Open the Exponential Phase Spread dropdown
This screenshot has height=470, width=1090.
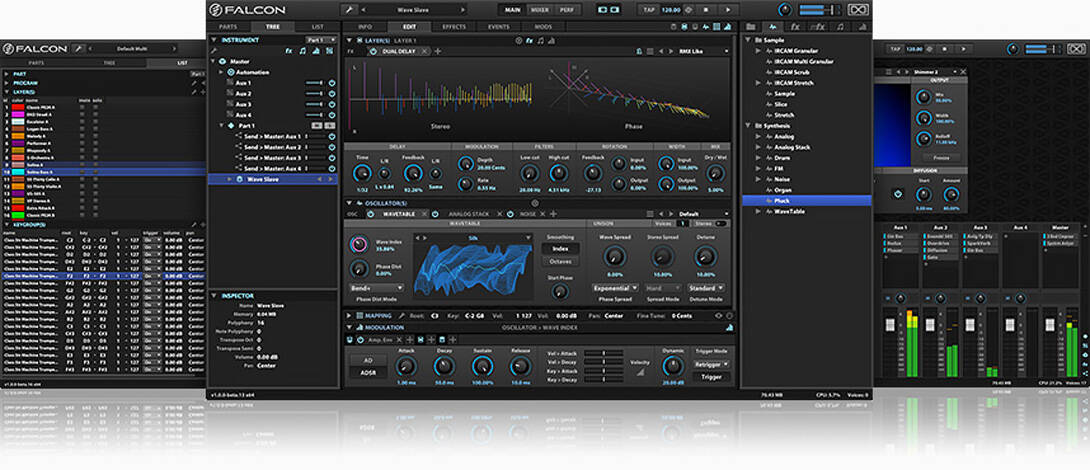615,288
